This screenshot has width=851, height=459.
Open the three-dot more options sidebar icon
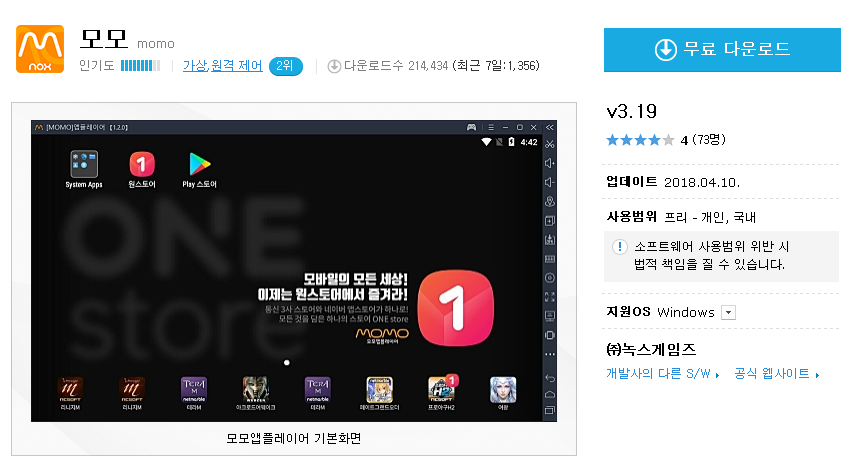click(x=550, y=354)
